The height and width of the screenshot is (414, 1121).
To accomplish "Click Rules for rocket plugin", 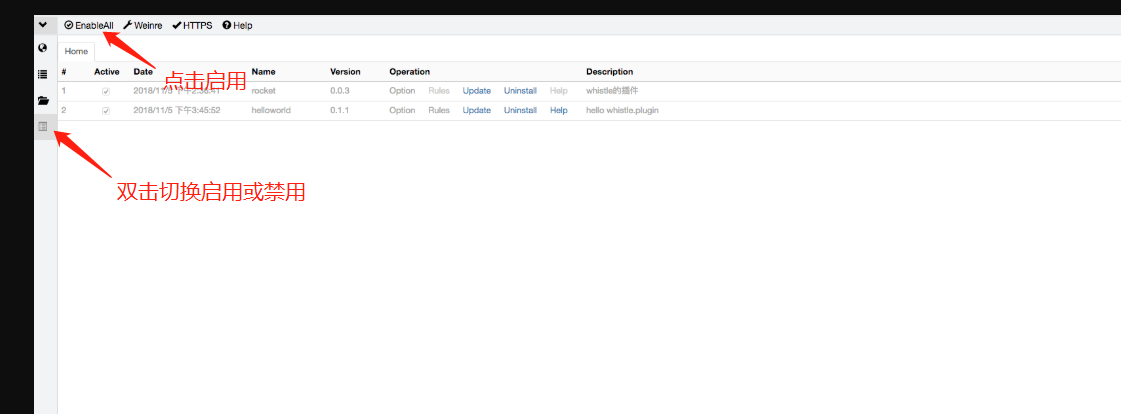I will coord(439,91).
